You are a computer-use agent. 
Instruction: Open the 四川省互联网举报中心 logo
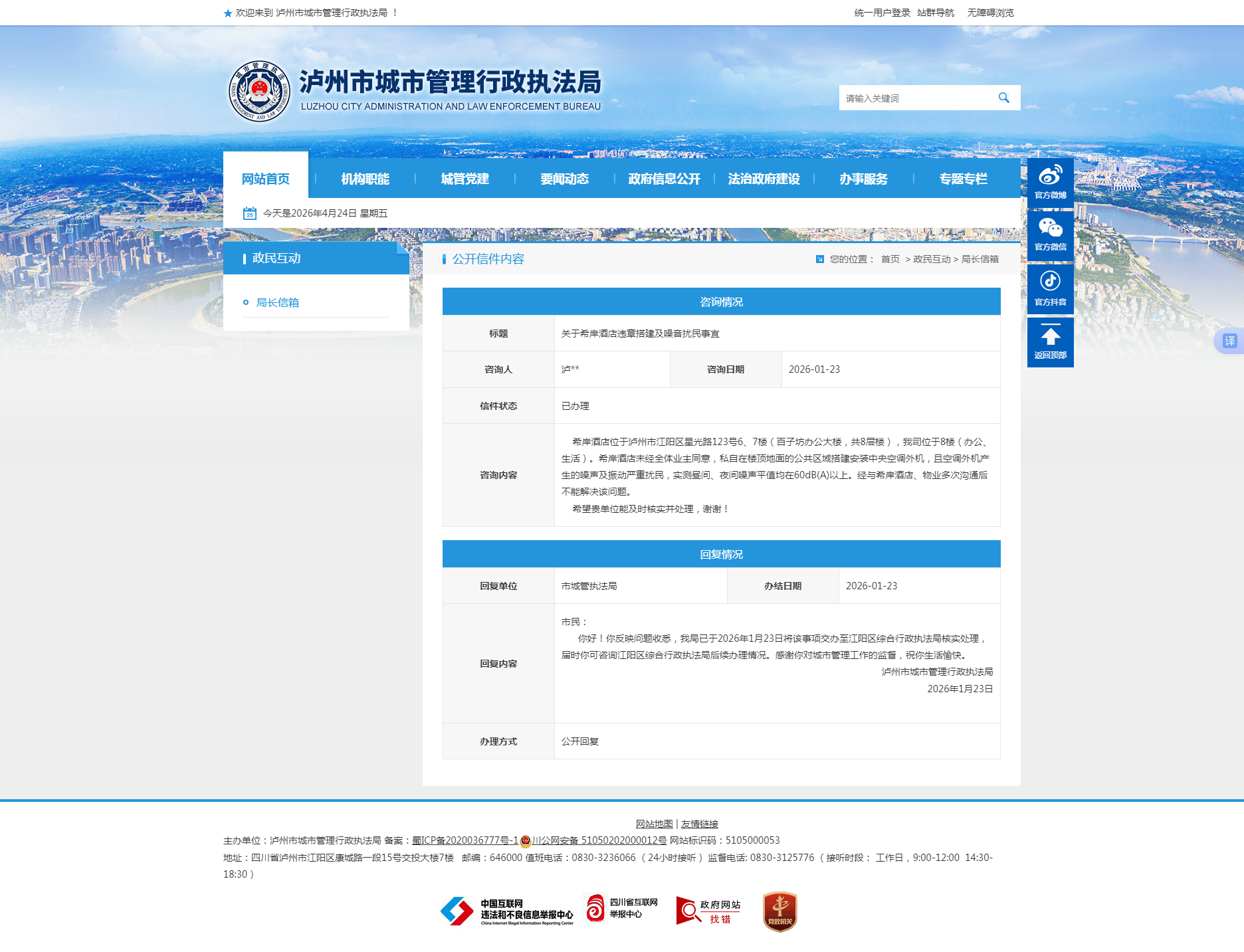[621, 908]
